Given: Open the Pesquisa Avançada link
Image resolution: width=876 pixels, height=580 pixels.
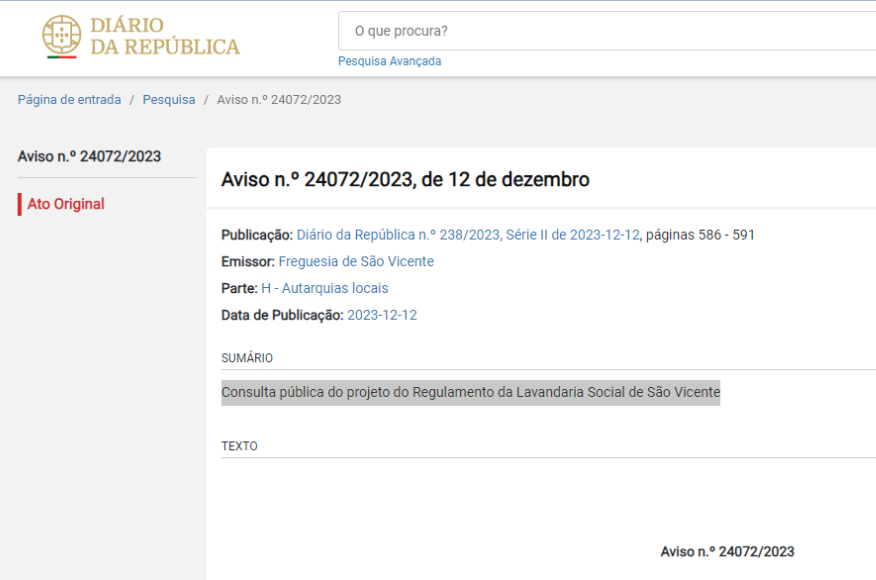Looking at the screenshot, I should pos(389,61).
